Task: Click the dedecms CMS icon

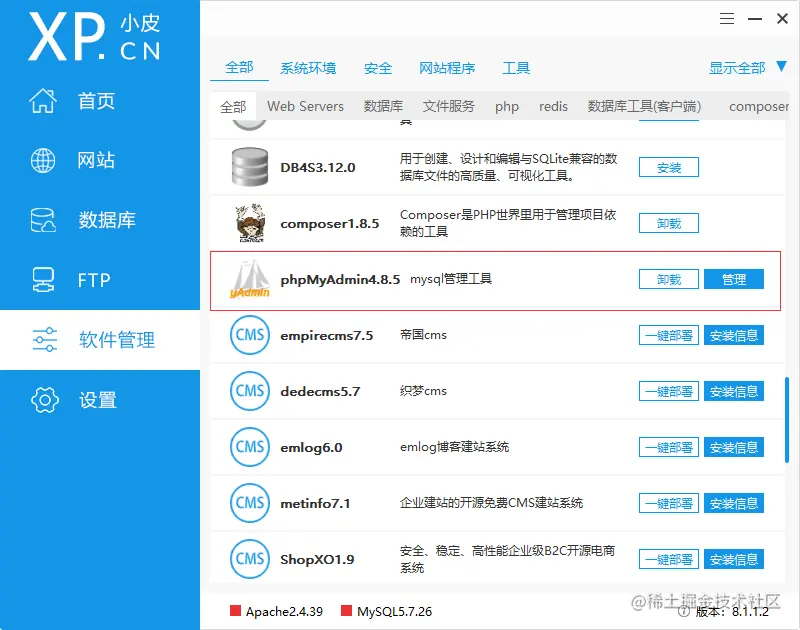Action: (249, 391)
